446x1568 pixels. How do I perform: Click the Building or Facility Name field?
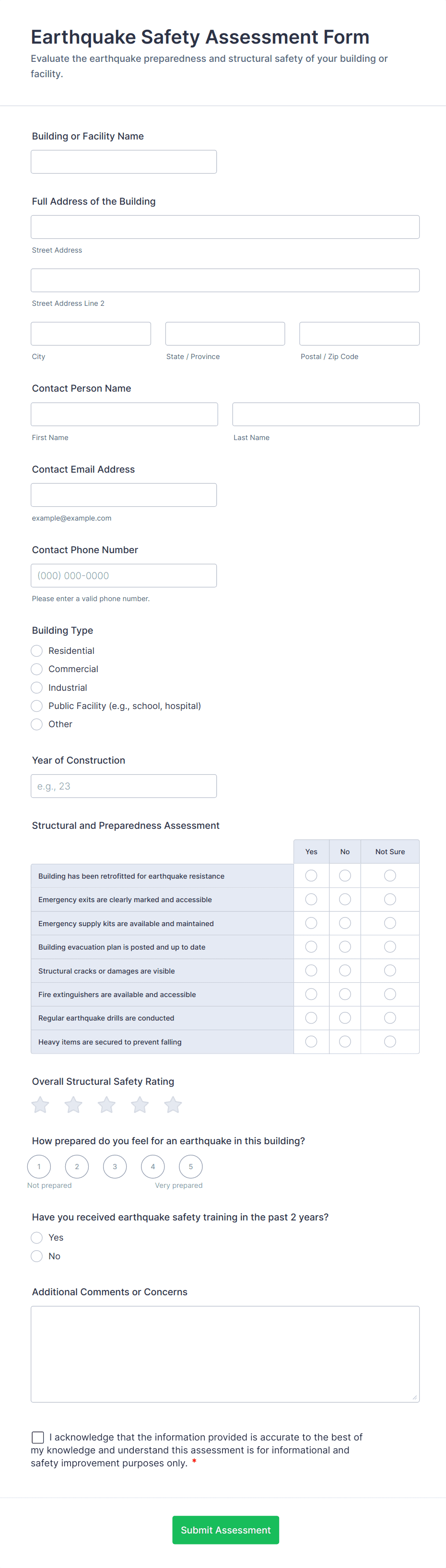click(124, 161)
